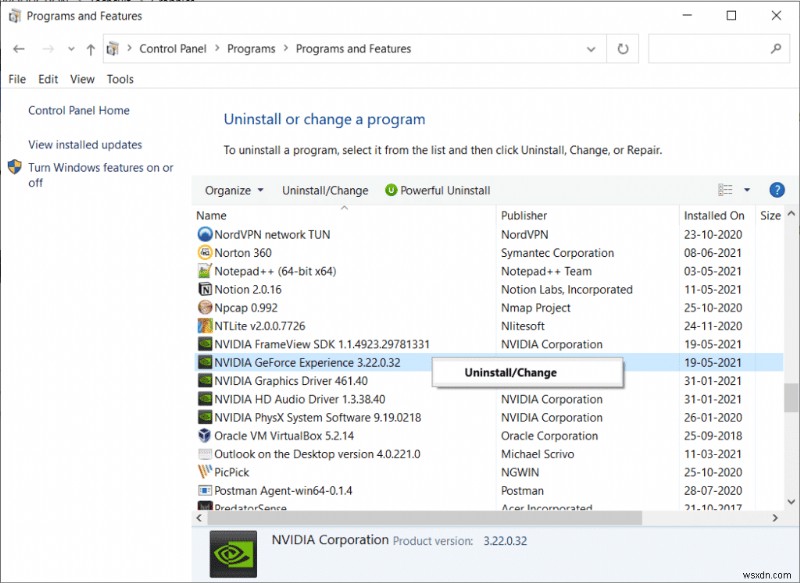The image size is (800, 583).
Task: Open the View menu
Action: click(82, 79)
